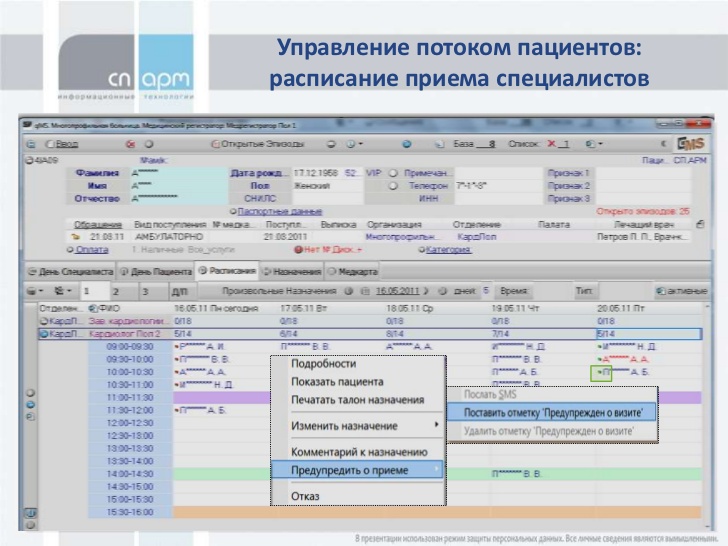The width and height of the screenshot is (728, 546).
Task: Click the red Нет № Диск. warning icon
Action: click(299, 250)
